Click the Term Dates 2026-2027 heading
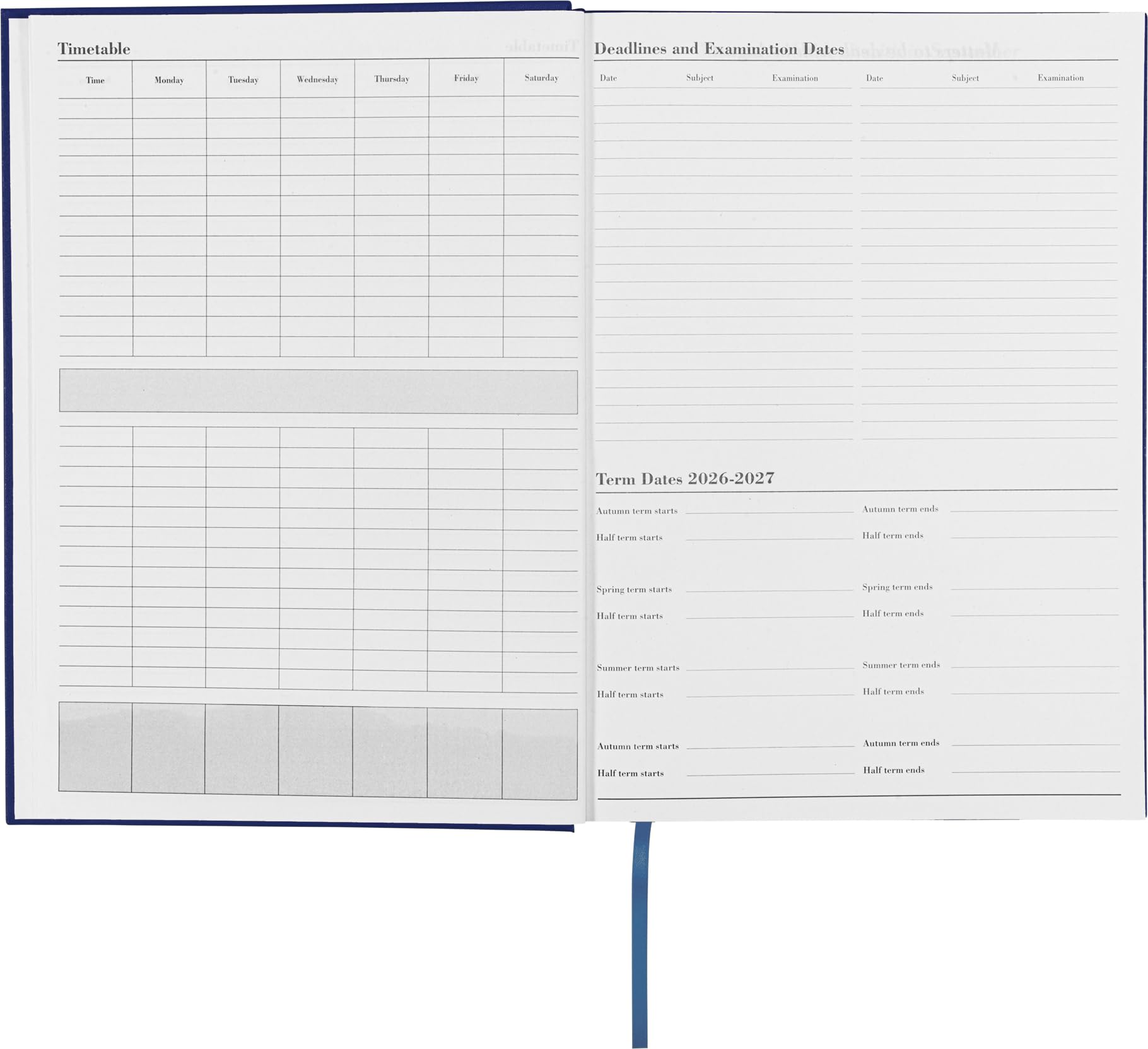The width and height of the screenshot is (1148, 1049). pos(685,479)
